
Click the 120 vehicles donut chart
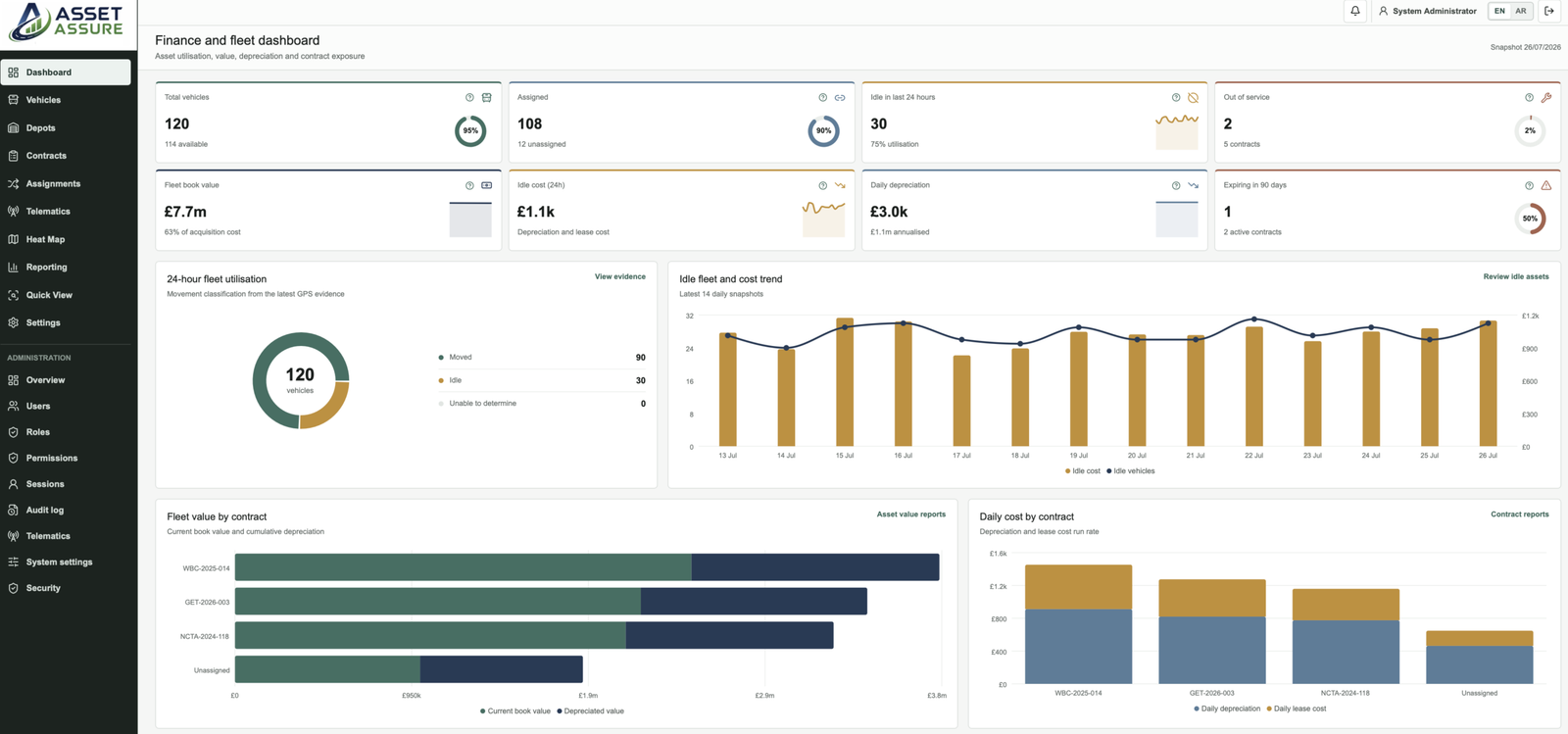[300, 381]
